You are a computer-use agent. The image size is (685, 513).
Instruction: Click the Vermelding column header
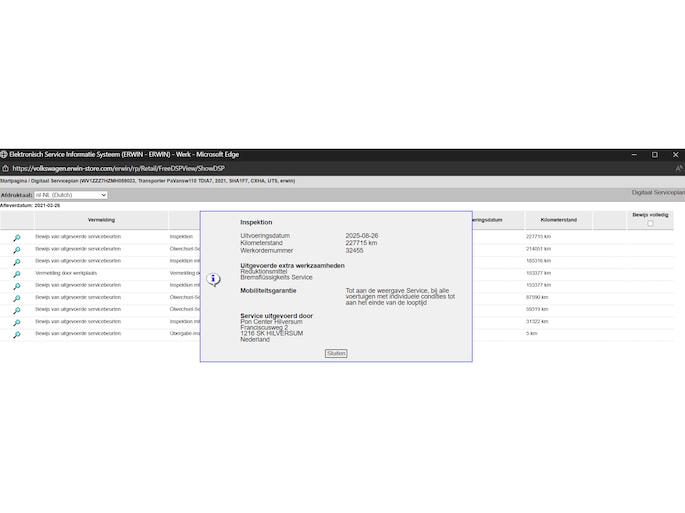[x=101, y=219]
